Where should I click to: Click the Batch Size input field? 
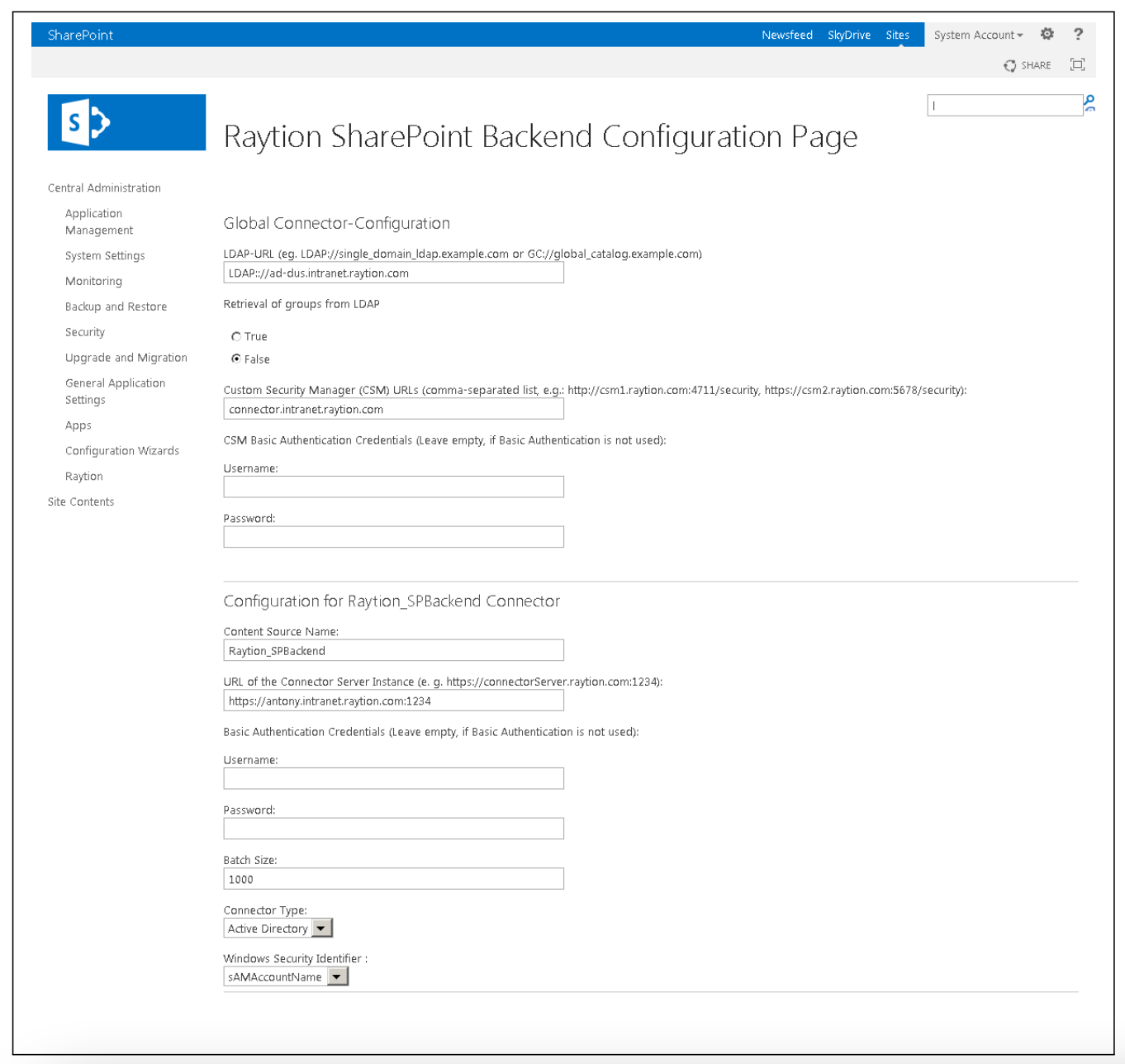pyautogui.click(x=393, y=879)
